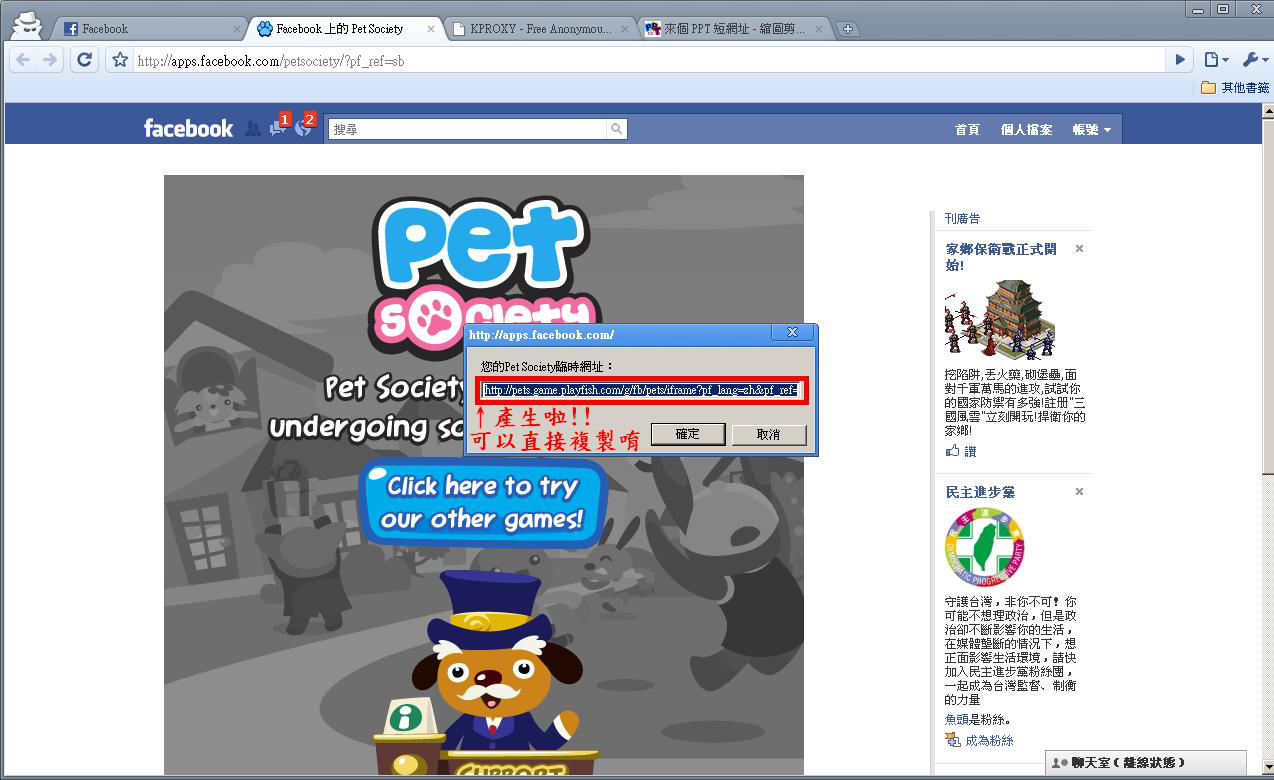Image resolution: width=1274 pixels, height=780 pixels.
Task: Dismiss the 家鄉保衛戰 ad with its X
Action: tap(1079, 249)
